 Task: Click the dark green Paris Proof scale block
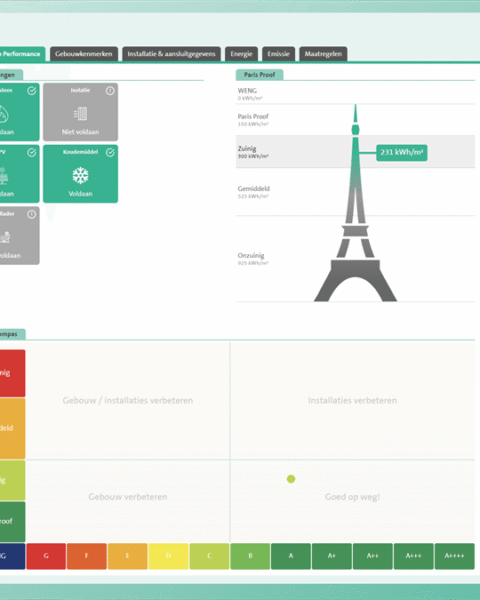click(x=13, y=522)
